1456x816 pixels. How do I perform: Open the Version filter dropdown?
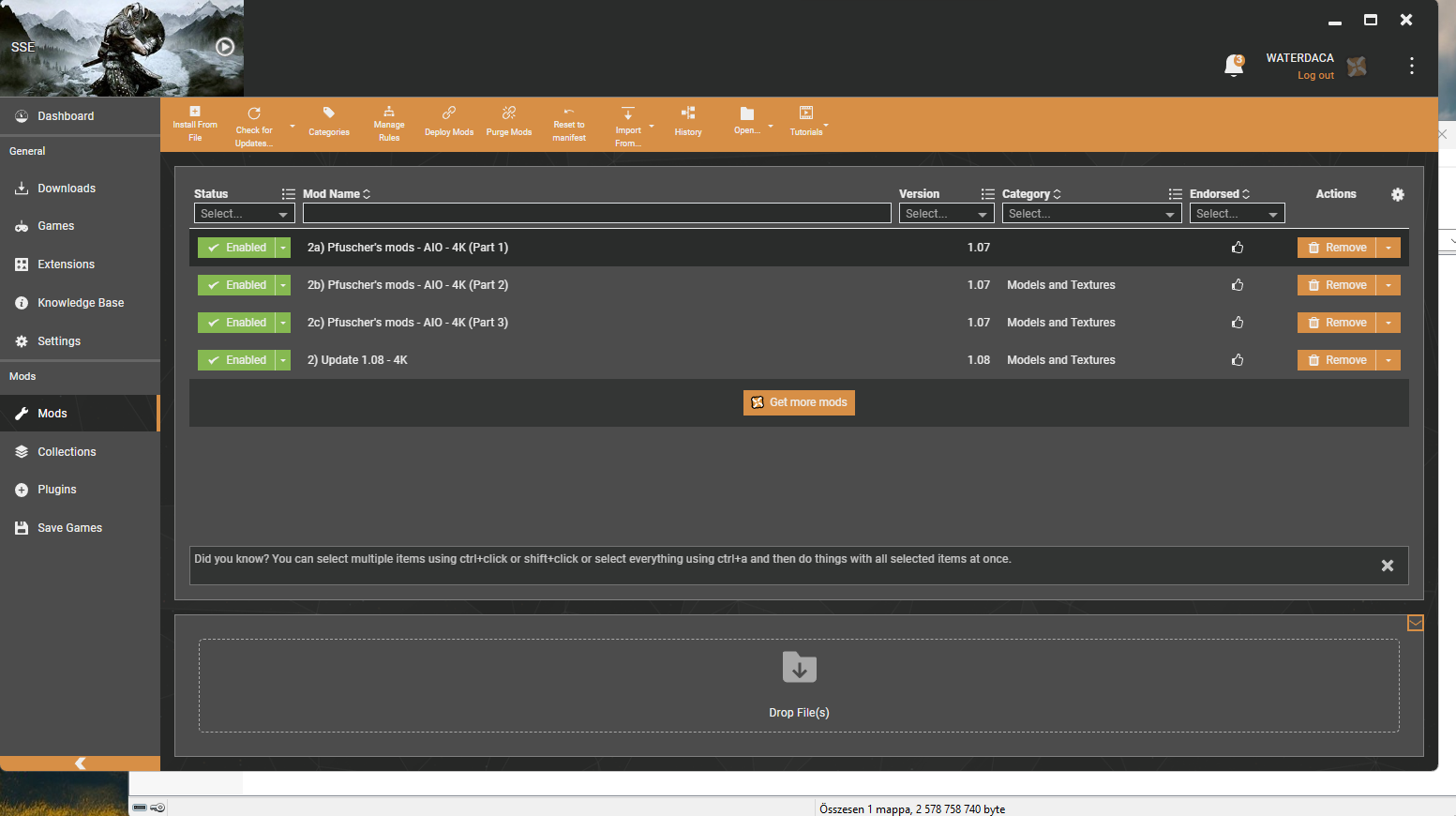(x=946, y=214)
